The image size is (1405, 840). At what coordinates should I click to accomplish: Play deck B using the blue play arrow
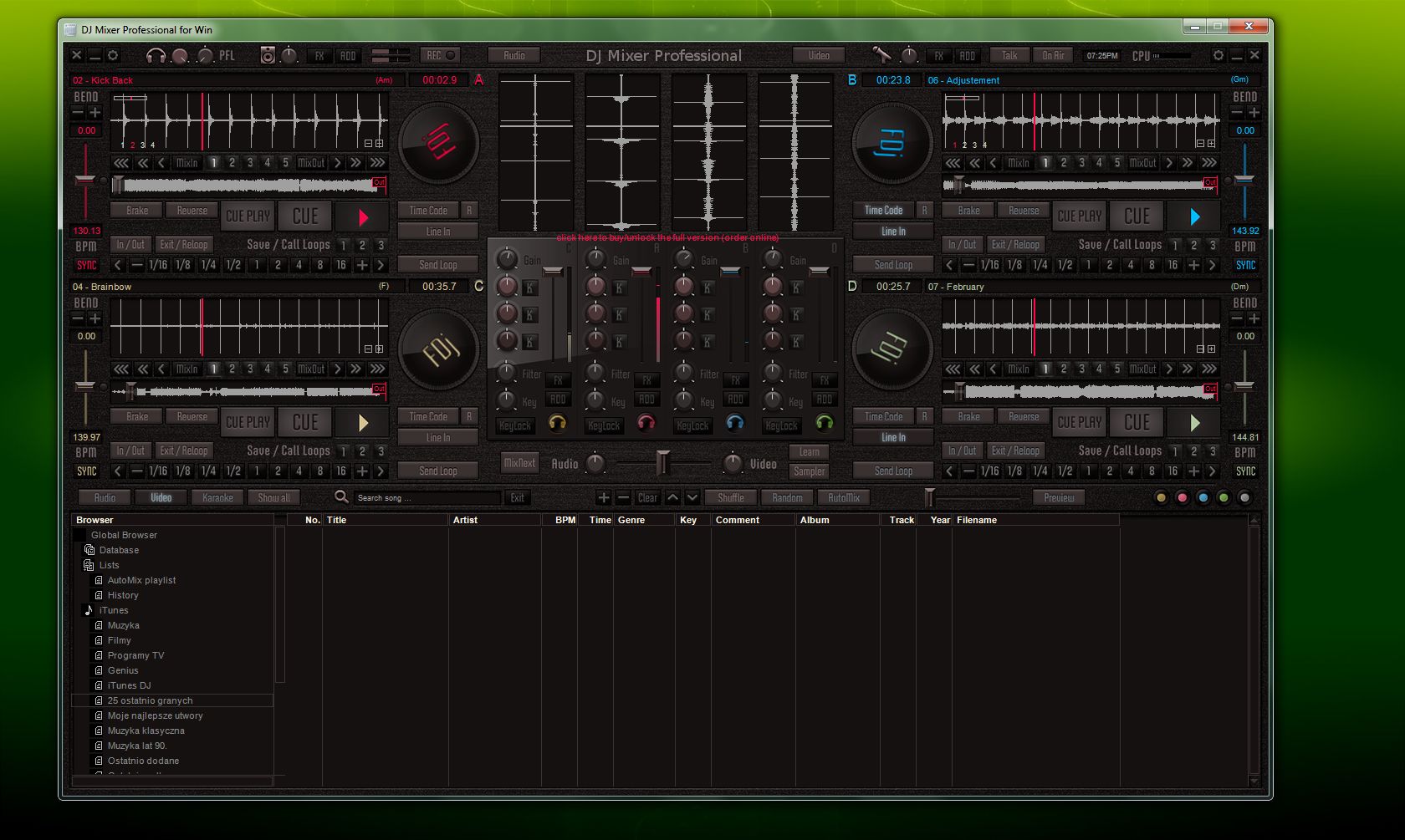[x=1194, y=216]
